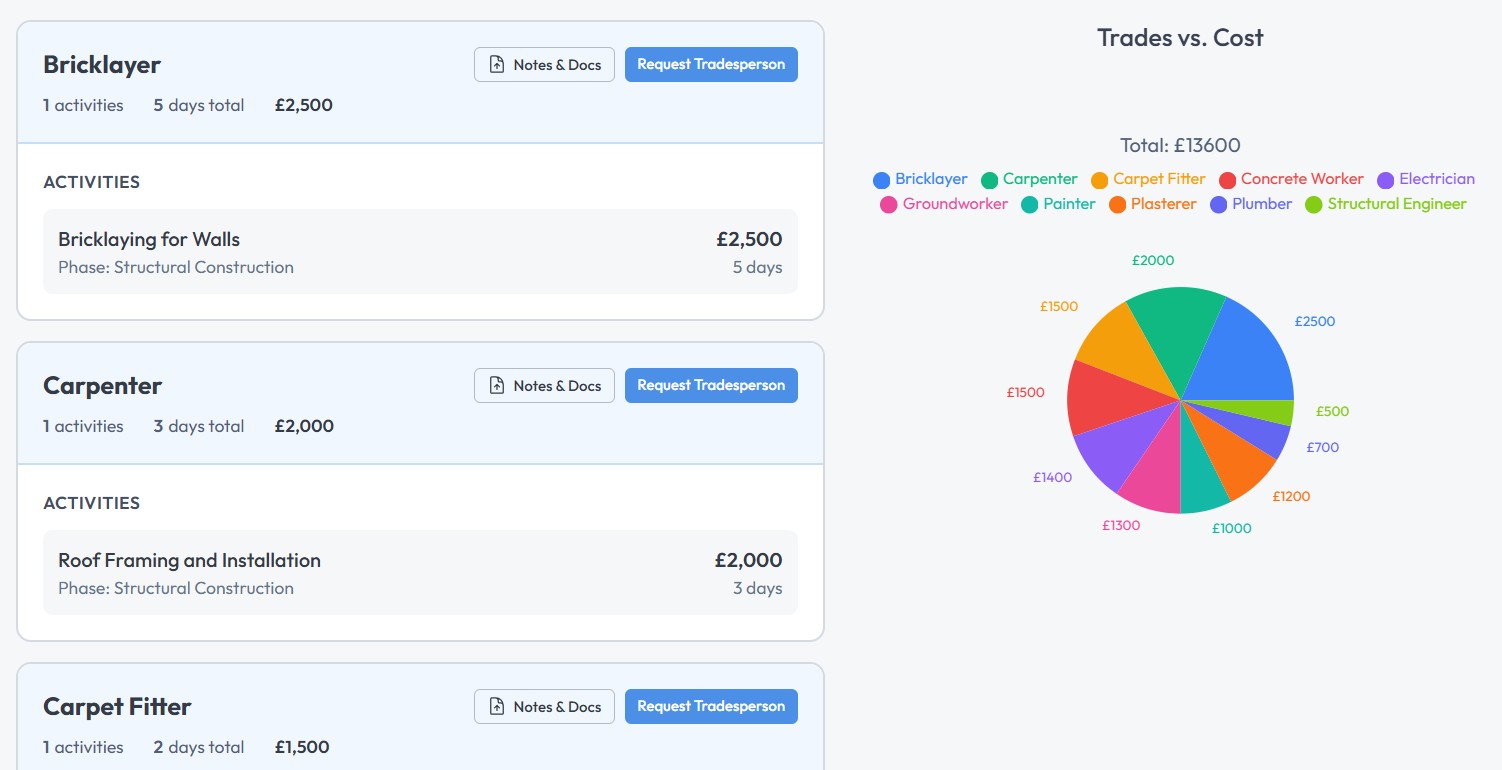
Task: Toggle Electrician legend color dot
Action: (x=1385, y=180)
